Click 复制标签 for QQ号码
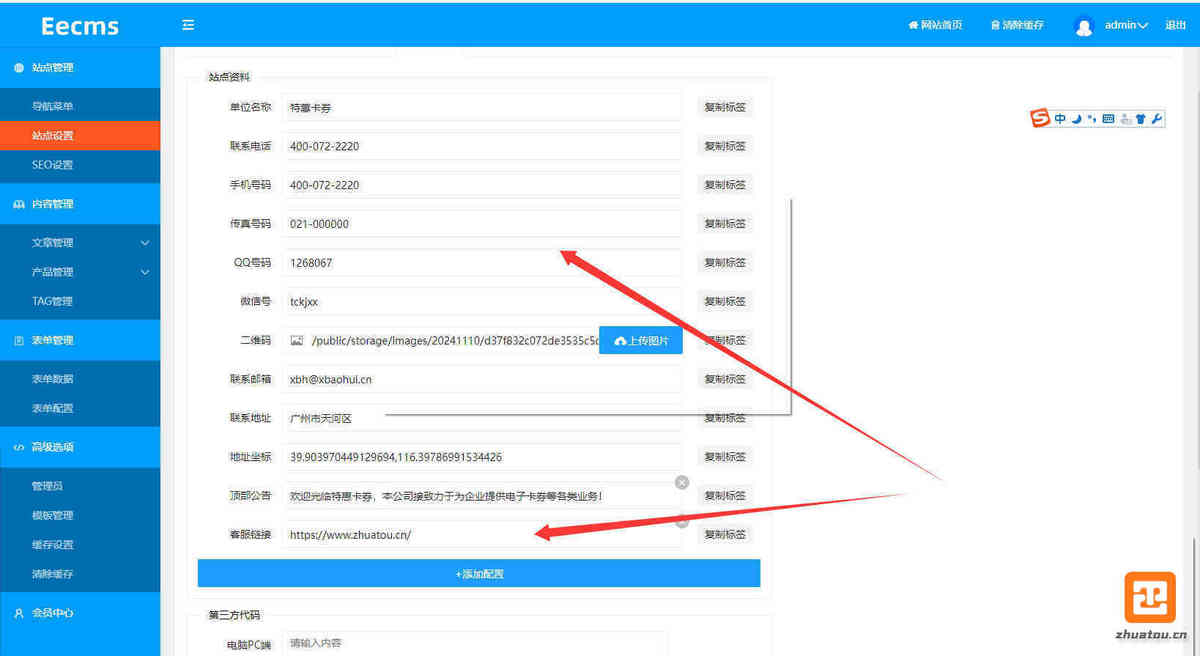This screenshot has width=1200, height=656. [725, 263]
